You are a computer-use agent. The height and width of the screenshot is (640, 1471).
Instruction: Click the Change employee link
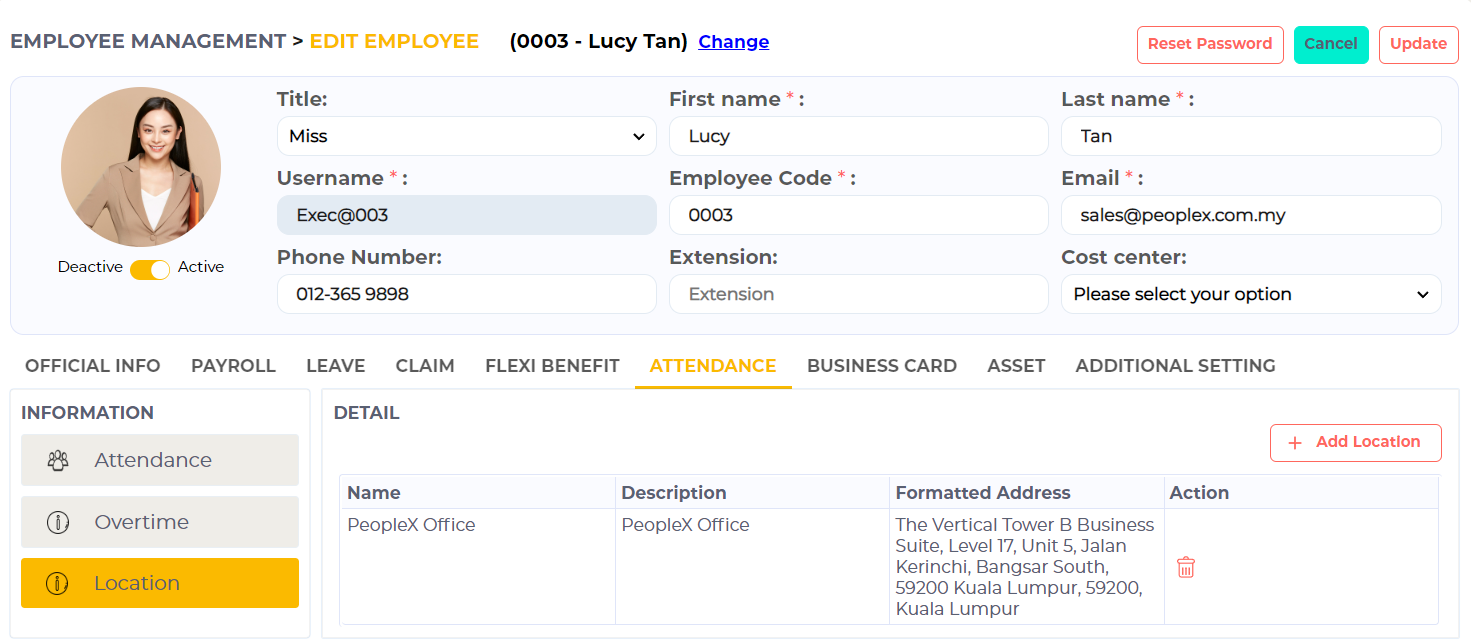tap(734, 42)
